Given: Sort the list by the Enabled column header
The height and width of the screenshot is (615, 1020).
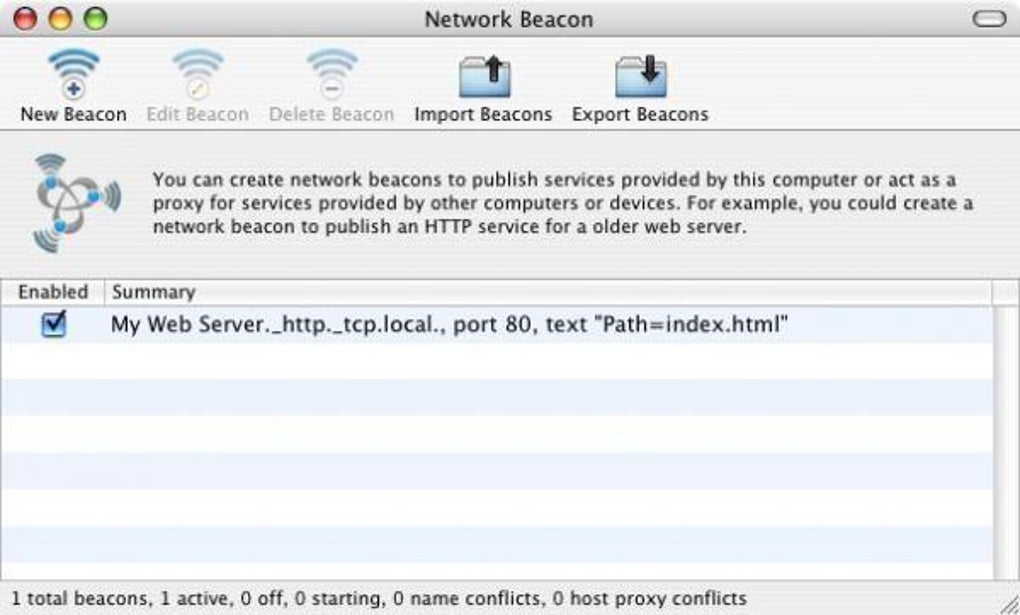Looking at the screenshot, I should point(53,292).
